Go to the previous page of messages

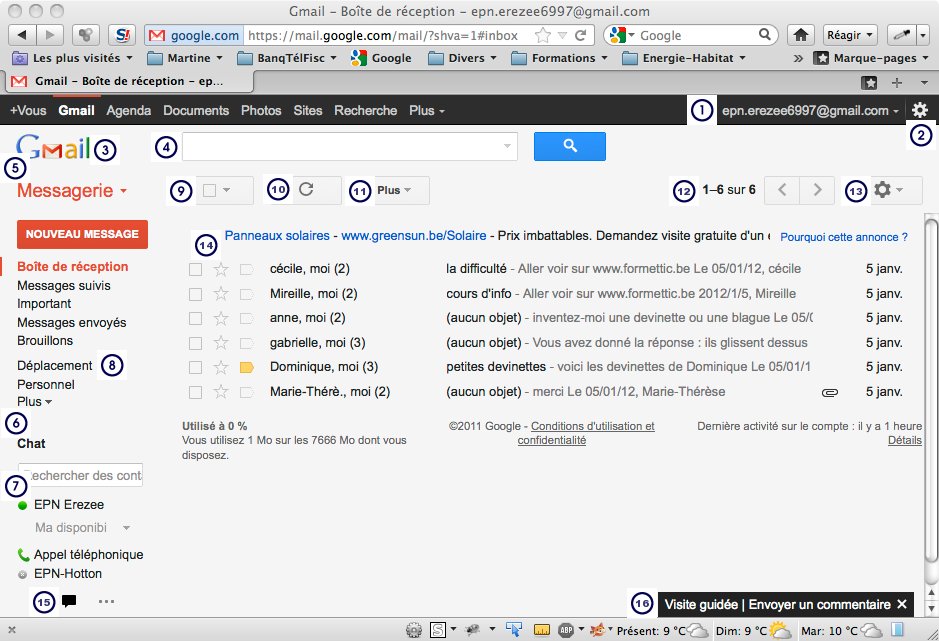782,190
